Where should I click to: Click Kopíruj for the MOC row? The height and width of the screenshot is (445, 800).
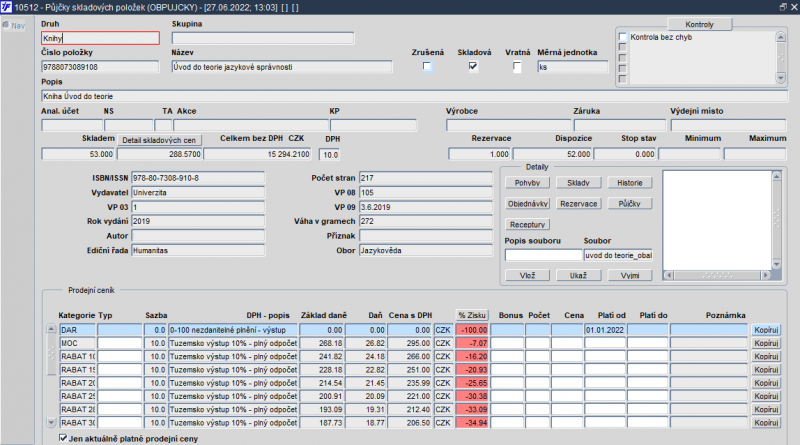click(766, 343)
